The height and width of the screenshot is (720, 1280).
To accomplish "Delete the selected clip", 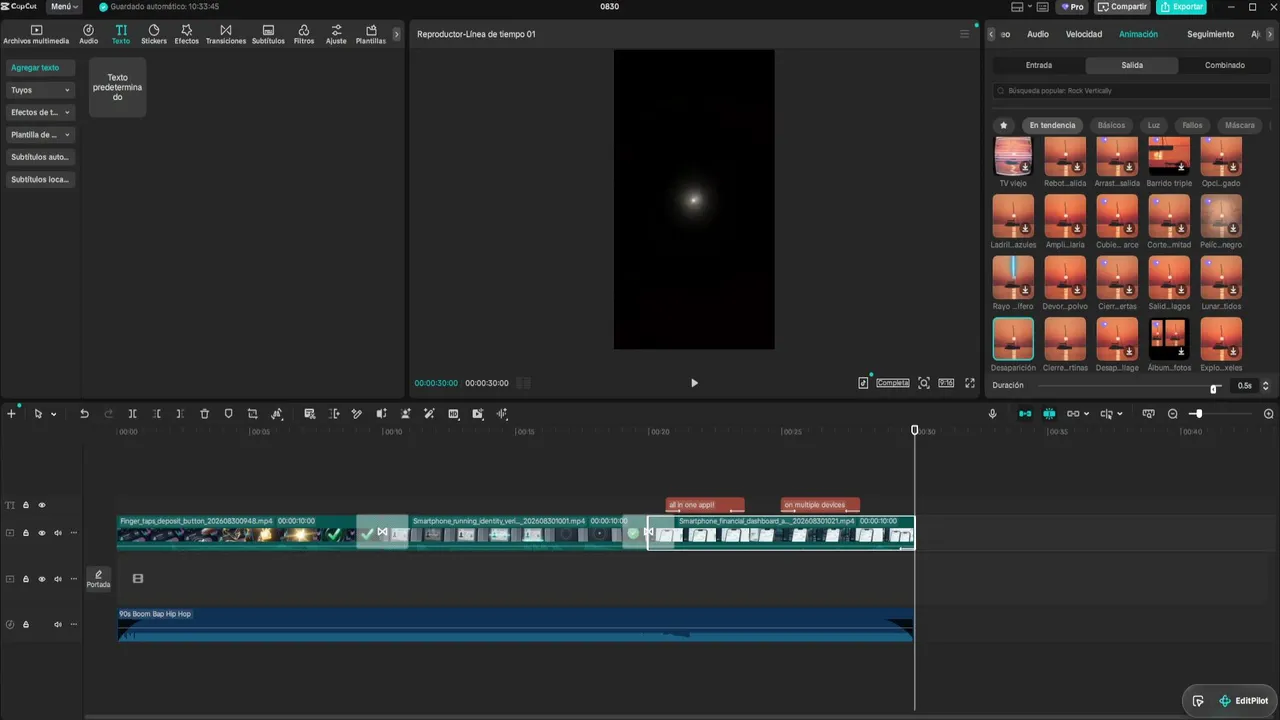I will 205,414.
